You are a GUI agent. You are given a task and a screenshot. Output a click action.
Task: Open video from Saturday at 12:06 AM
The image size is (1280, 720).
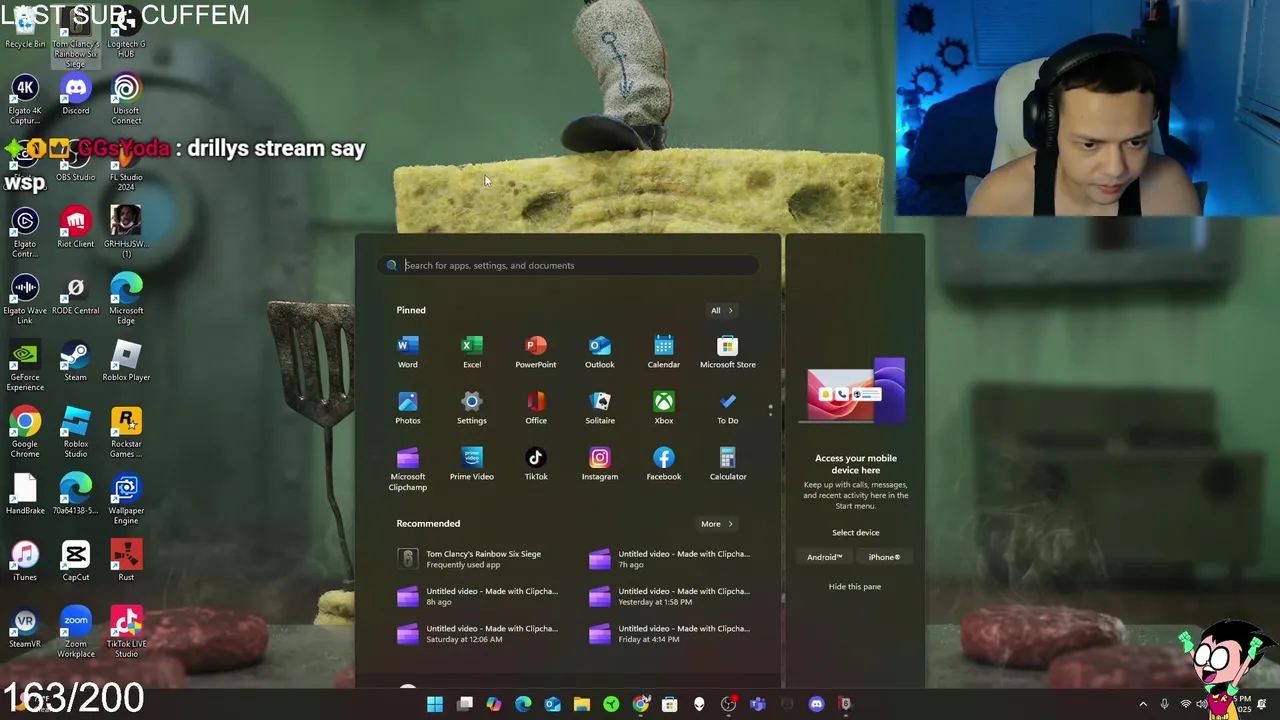pyautogui.click(x=479, y=633)
